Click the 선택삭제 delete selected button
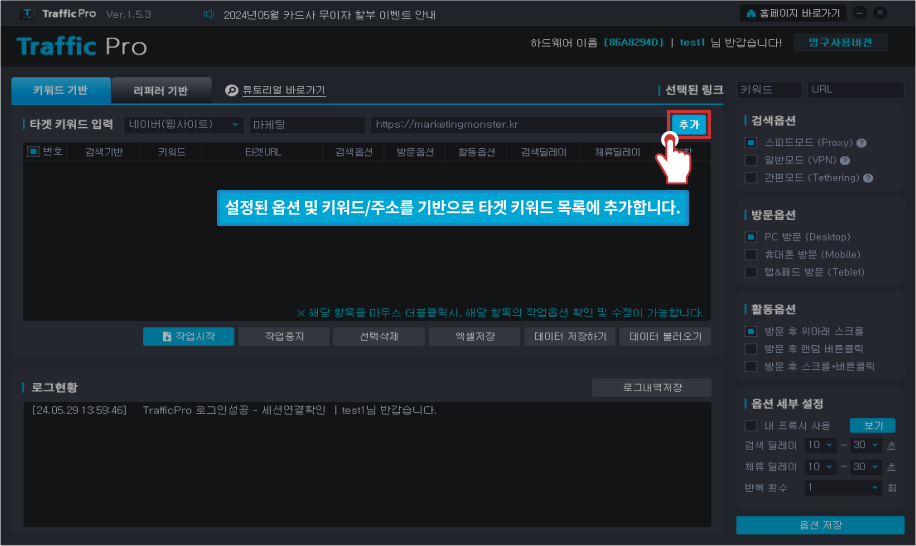The image size is (916, 546). pos(379,336)
